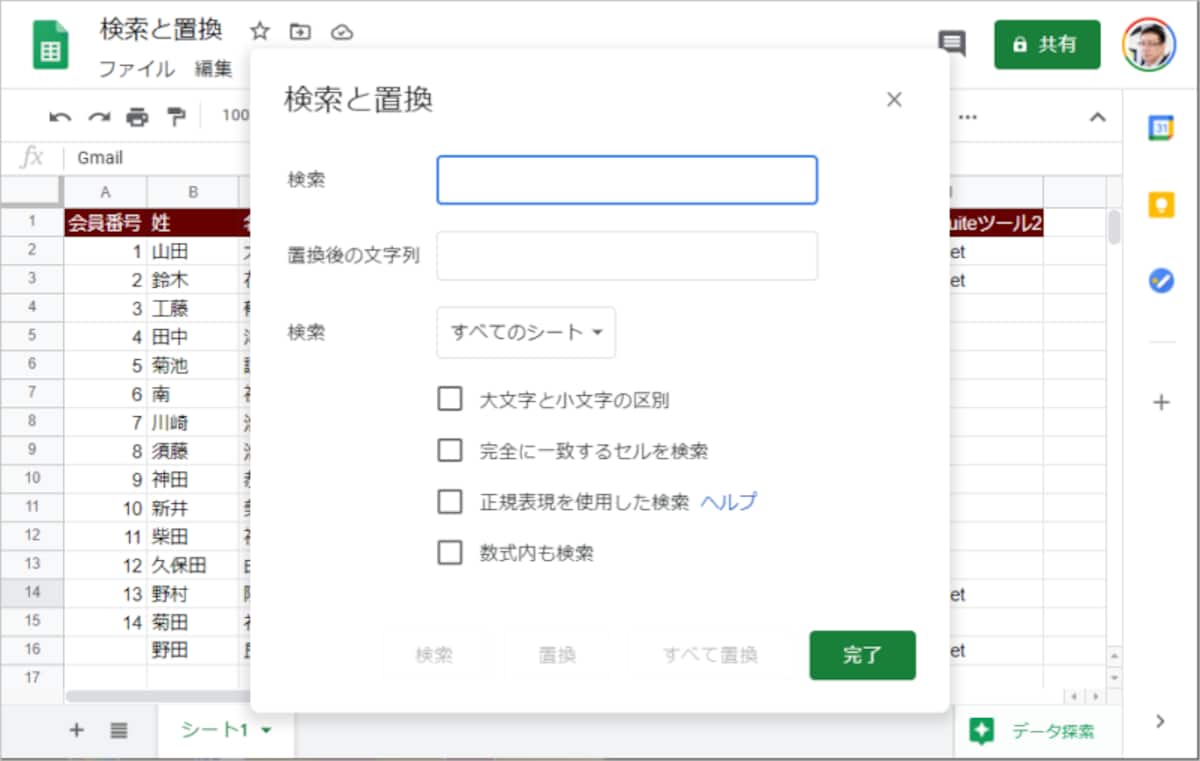Open the comment history icon
1200x761 pixels.
(952, 44)
